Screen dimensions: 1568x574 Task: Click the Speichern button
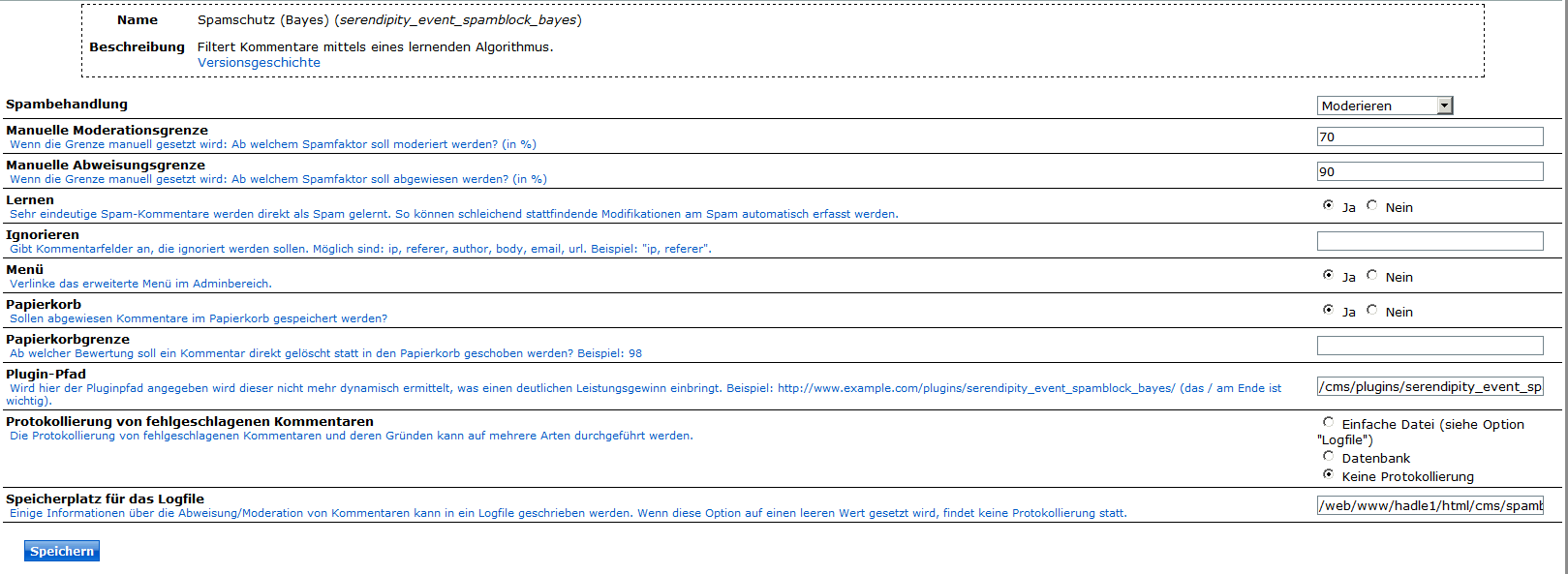coord(62,551)
